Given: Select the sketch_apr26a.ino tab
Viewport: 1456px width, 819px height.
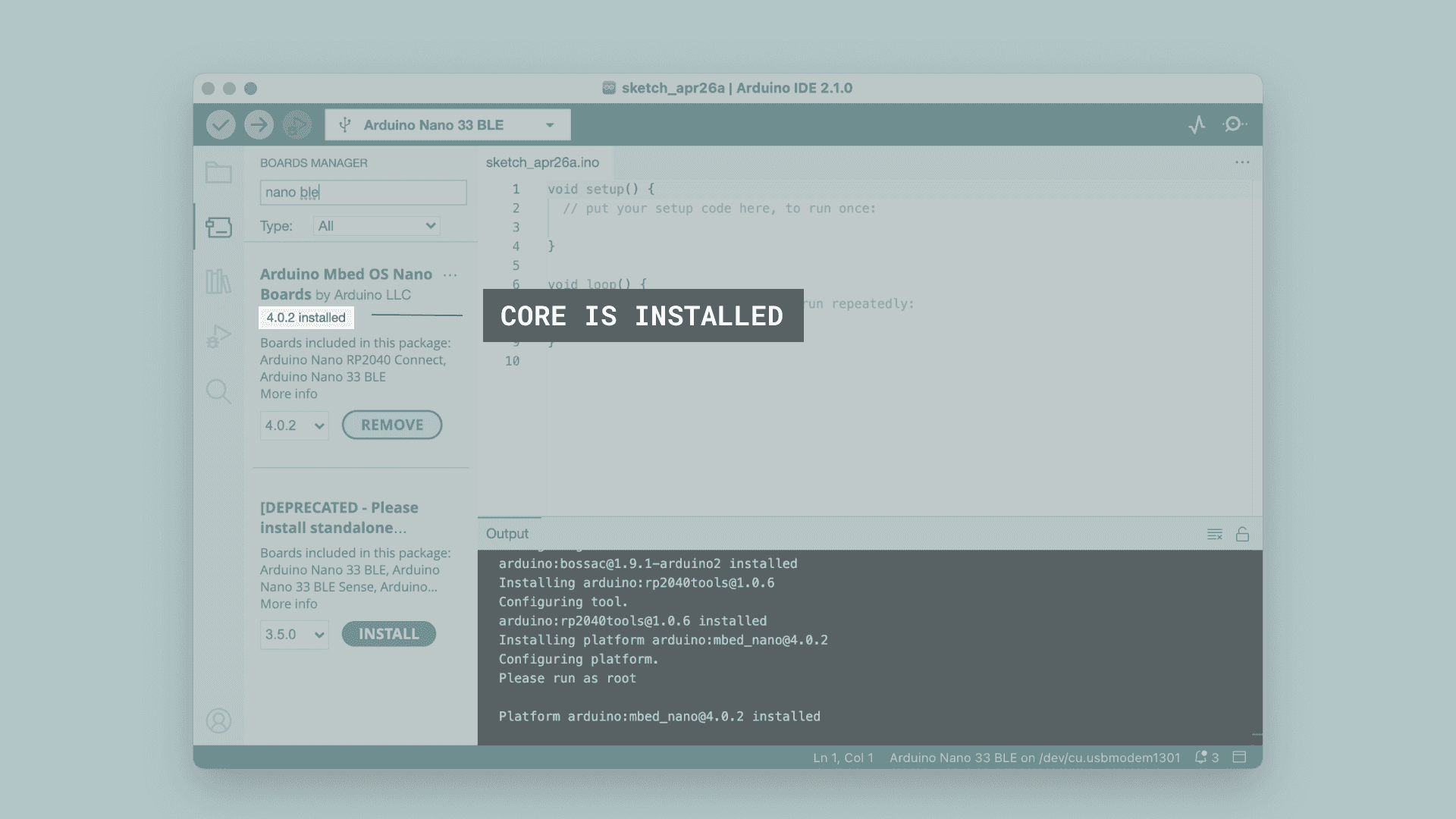Looking at the screenshot, I should (x=542, y=162).
